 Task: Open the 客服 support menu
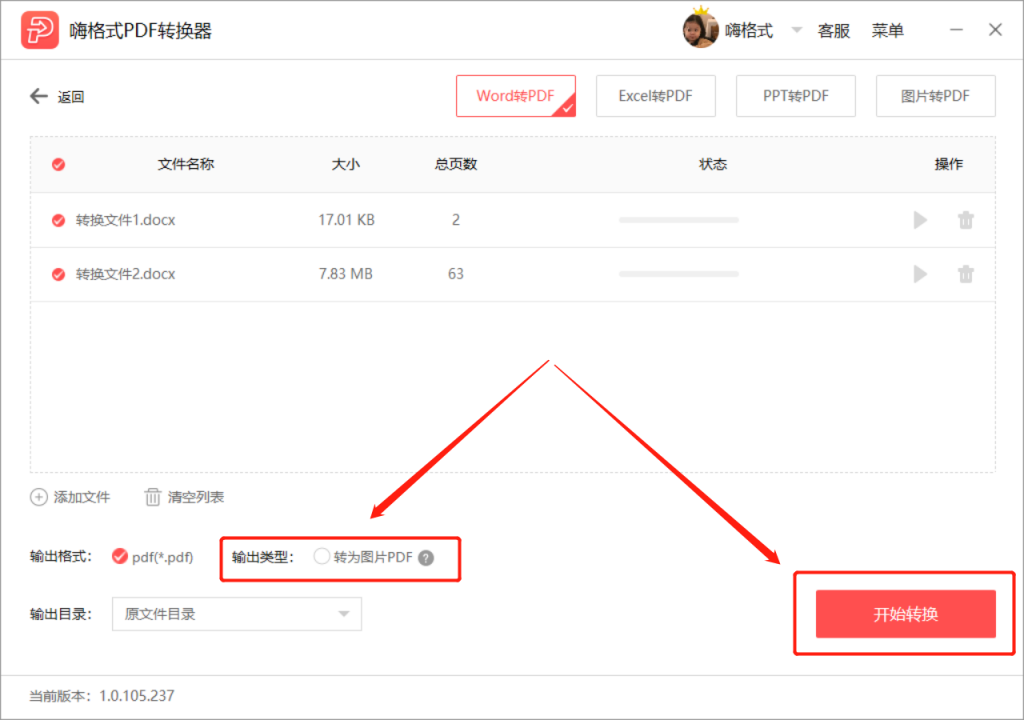pos(834,31)
